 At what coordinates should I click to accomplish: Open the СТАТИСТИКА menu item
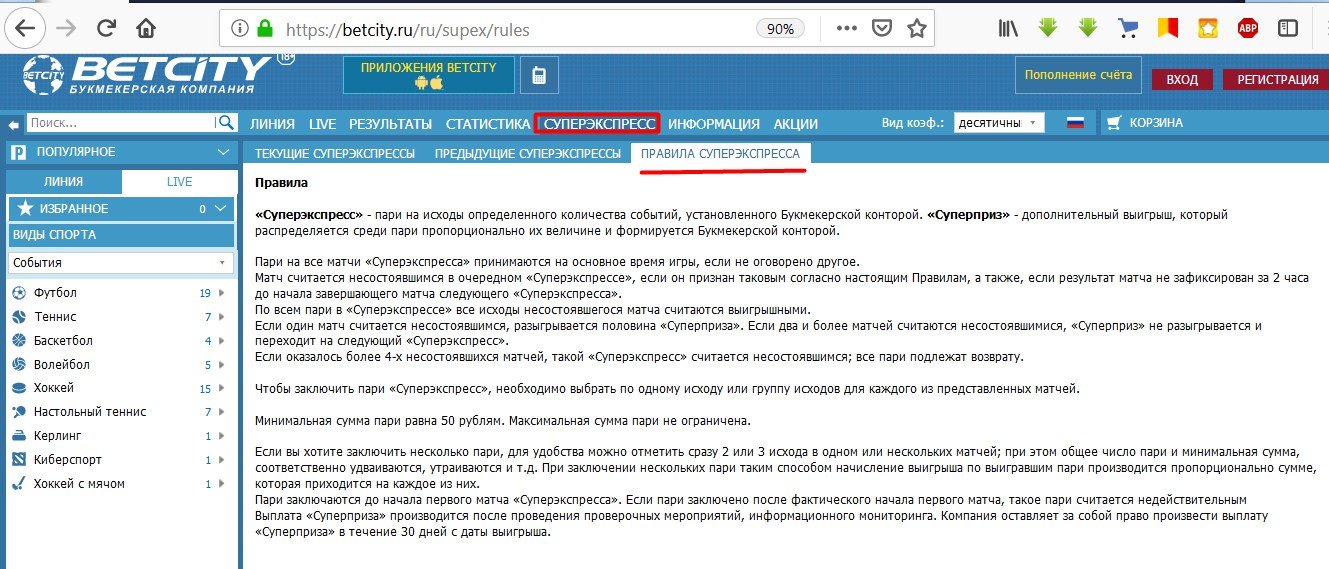487,124
